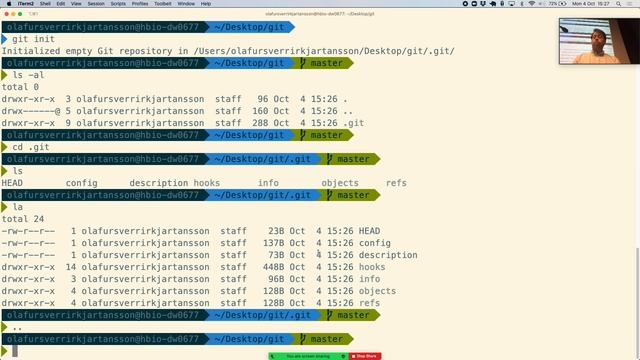This screenshot has height=360, width=640.
Task: Click 'objects' in the short ls output
Action: 340,183
